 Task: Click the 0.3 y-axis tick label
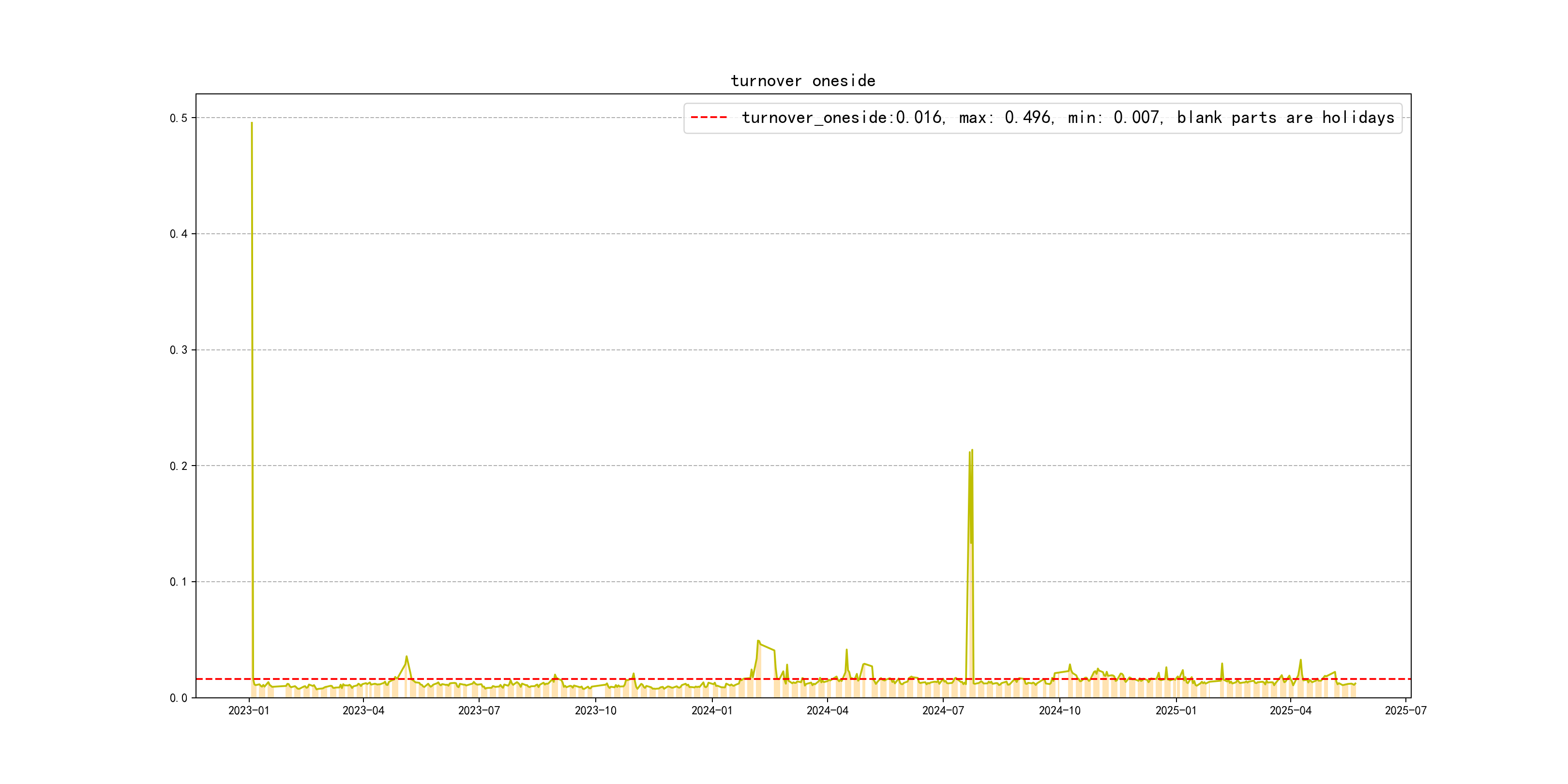coord(179,350)
